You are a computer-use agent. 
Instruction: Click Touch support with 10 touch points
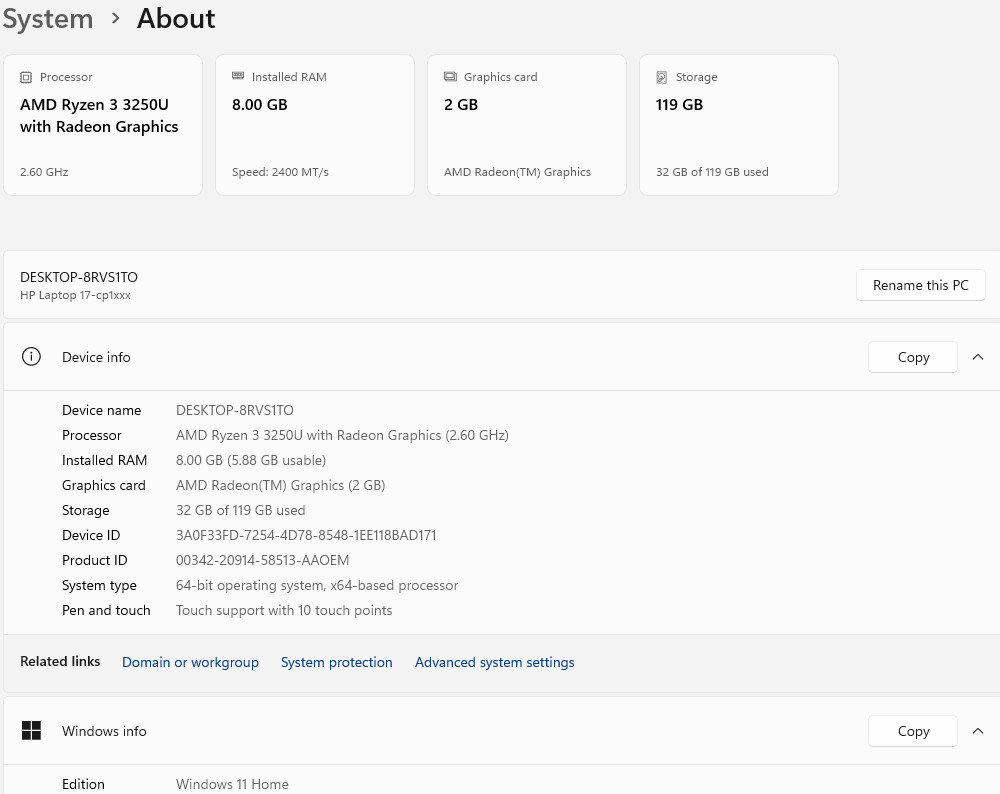[x=284, y=610]
